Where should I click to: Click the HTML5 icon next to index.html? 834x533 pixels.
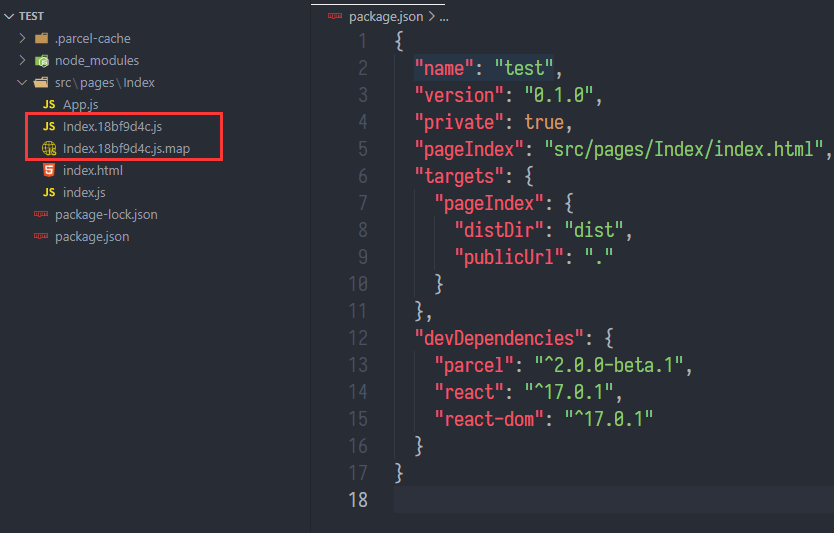[x=49, y=170]
